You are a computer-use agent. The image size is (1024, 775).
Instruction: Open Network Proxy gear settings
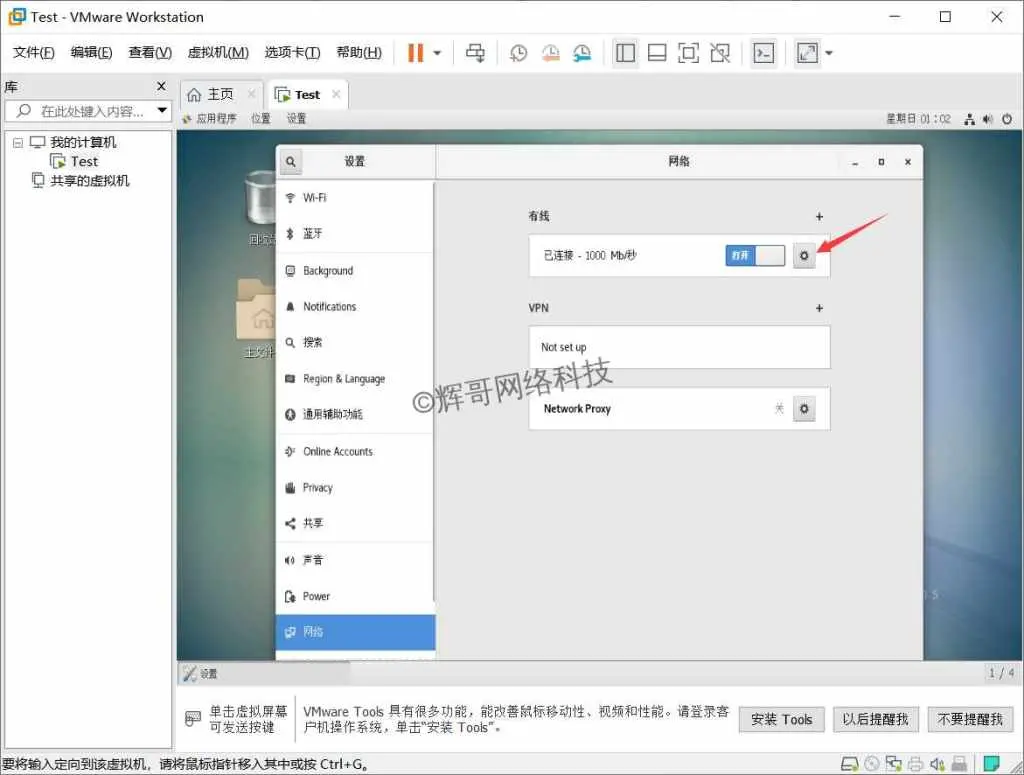[804, 409]
